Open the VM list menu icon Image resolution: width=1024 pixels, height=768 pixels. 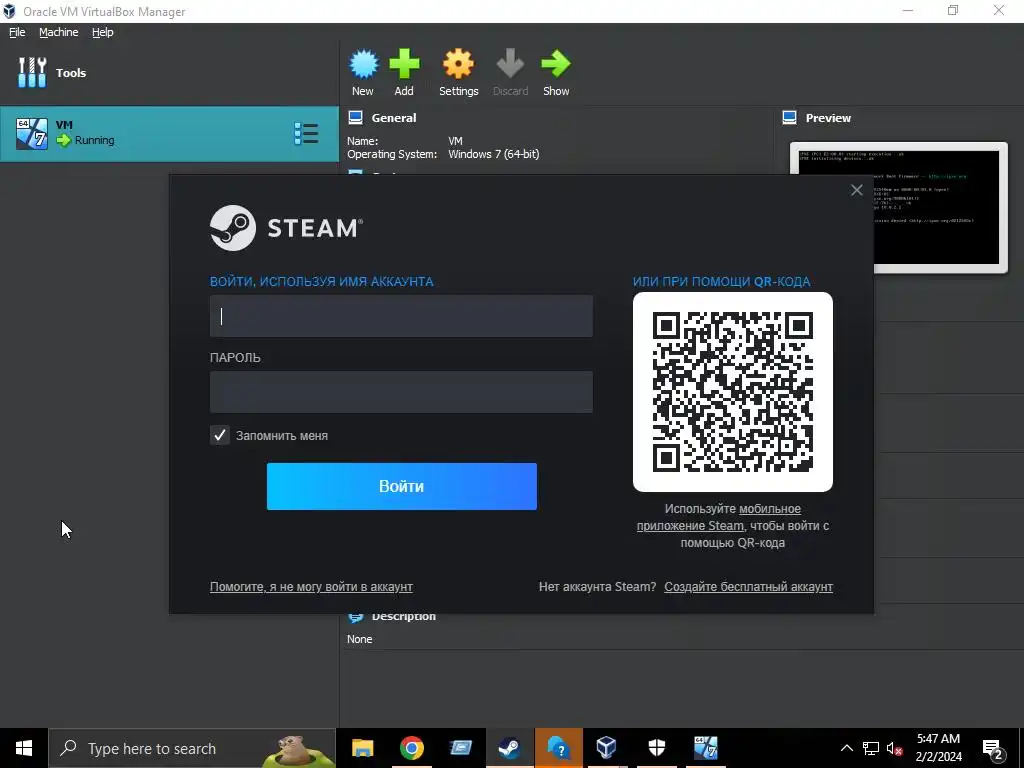306,133
